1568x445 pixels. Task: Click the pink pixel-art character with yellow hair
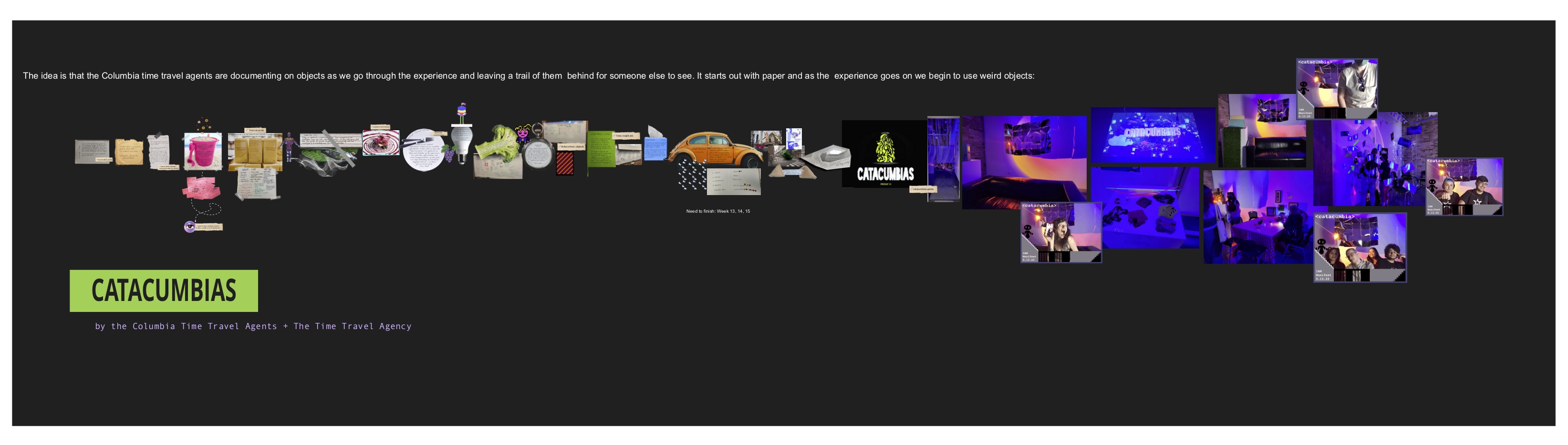pyautogui.click(x=522, y=134)
